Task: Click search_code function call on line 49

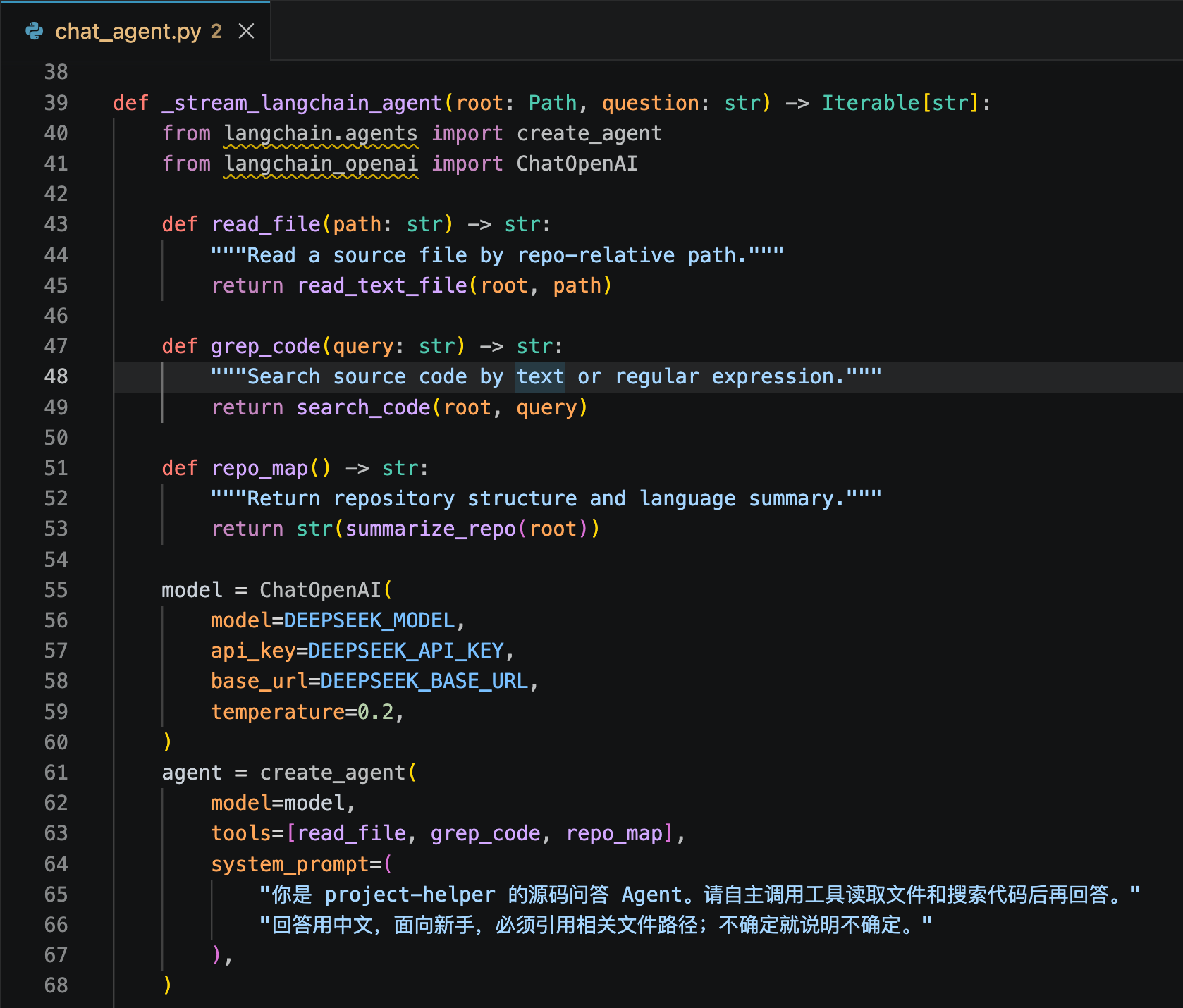Action: coord(363,407)
